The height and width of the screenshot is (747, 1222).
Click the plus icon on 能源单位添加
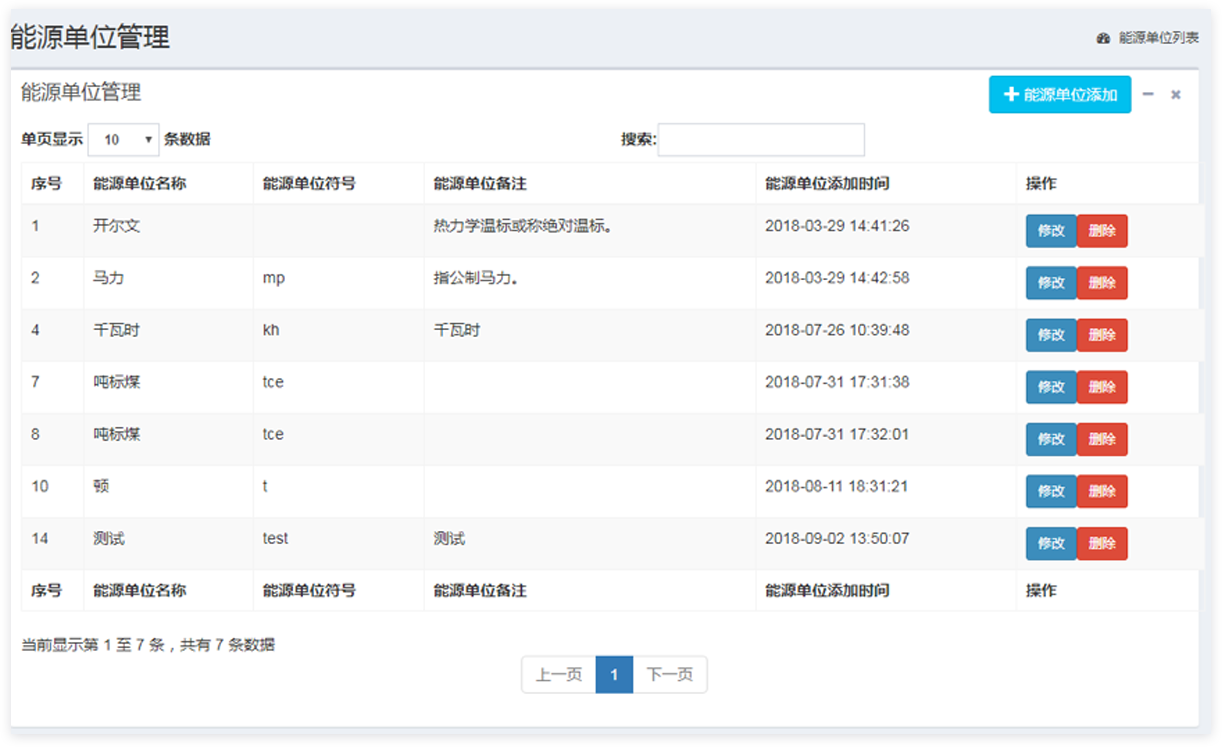coord(1011,95)
